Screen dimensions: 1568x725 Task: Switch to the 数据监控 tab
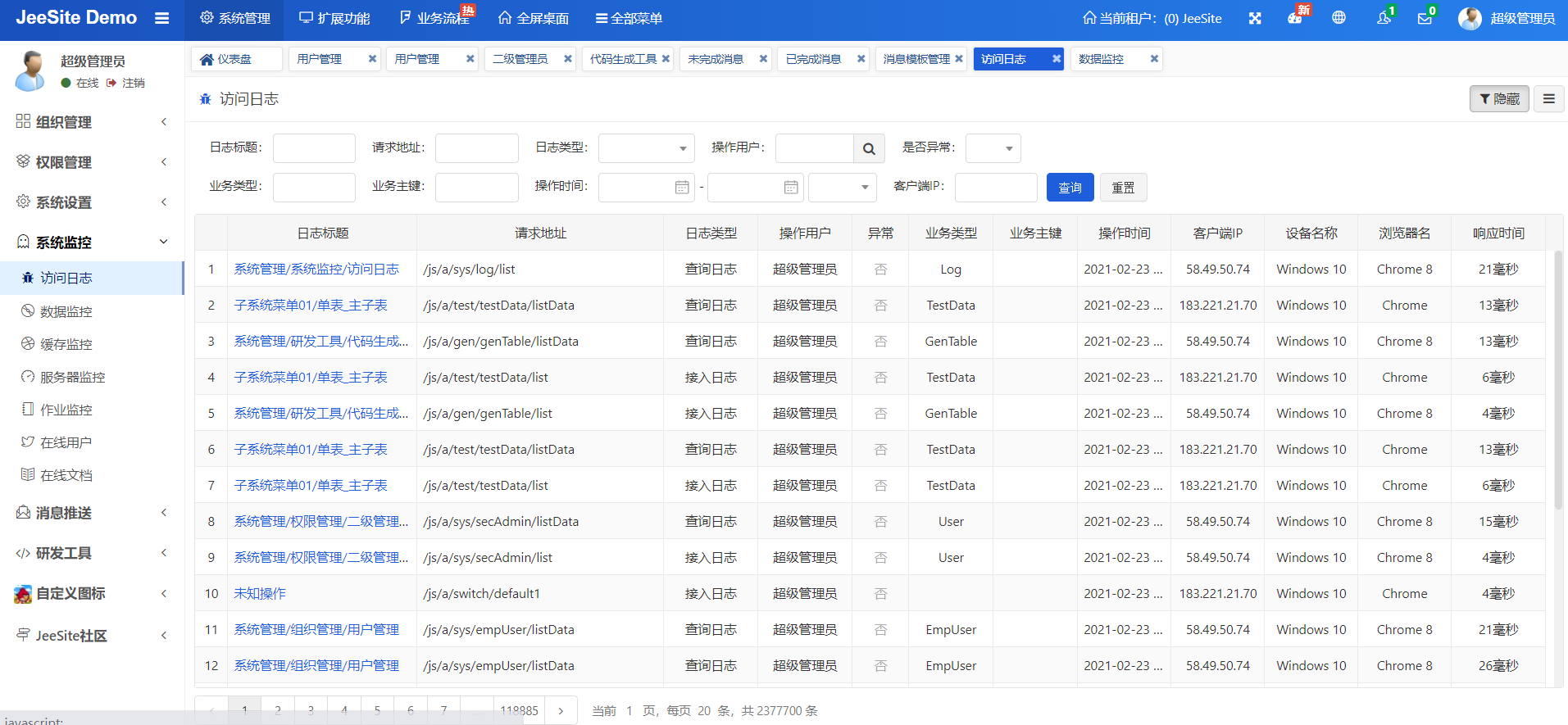click(x=1101, y=59)
